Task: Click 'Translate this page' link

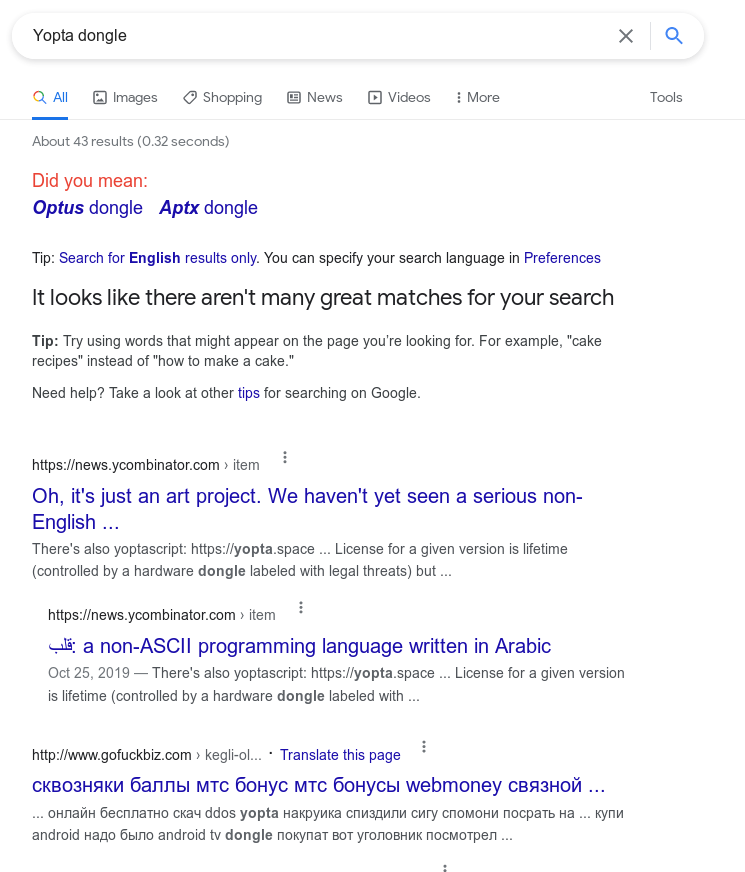Action: coord(340,755)
